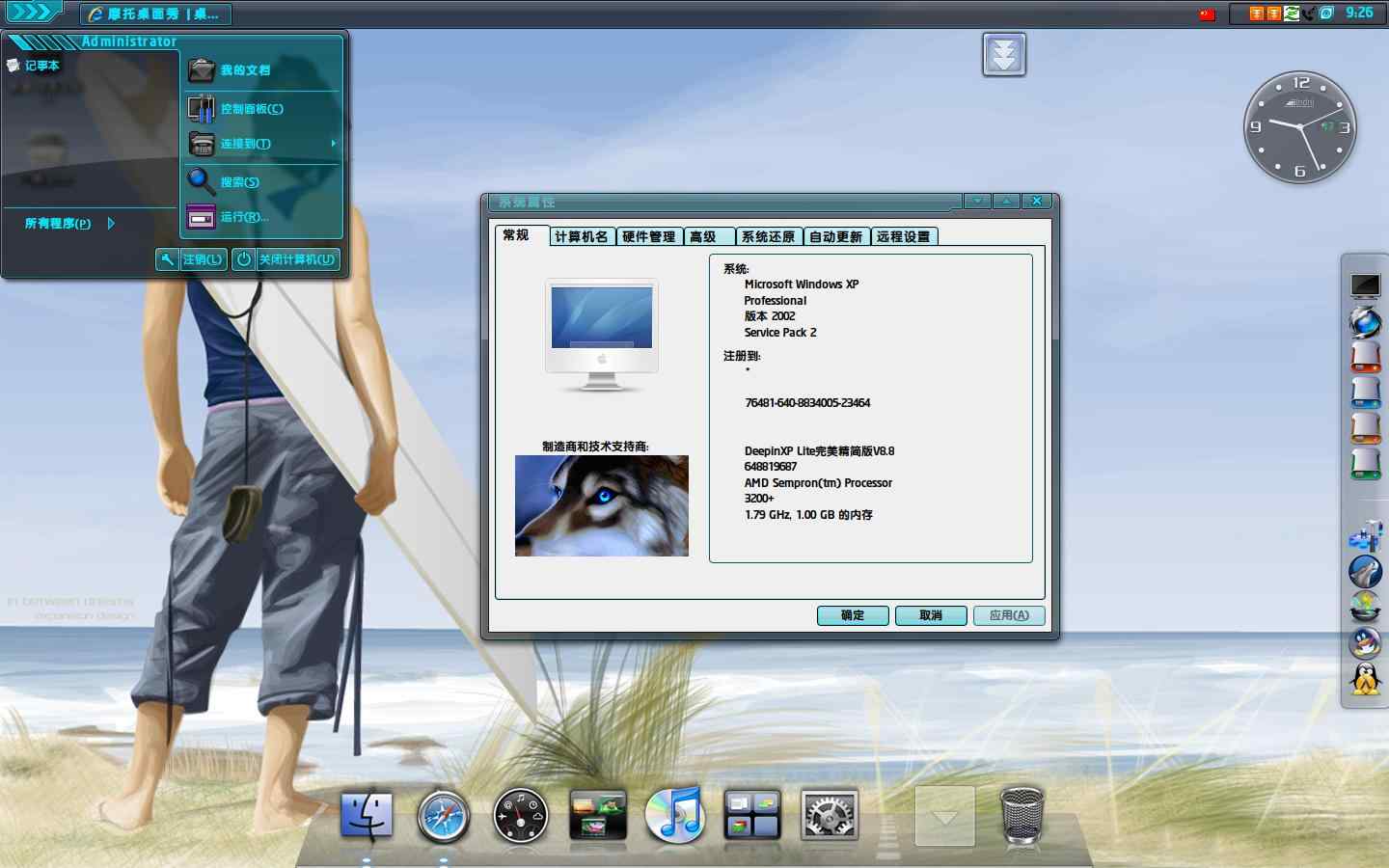This screenshot has width=1389, height=868.
Task: Open the red drive icon in right sidebar
Action: coord(1366,356)
